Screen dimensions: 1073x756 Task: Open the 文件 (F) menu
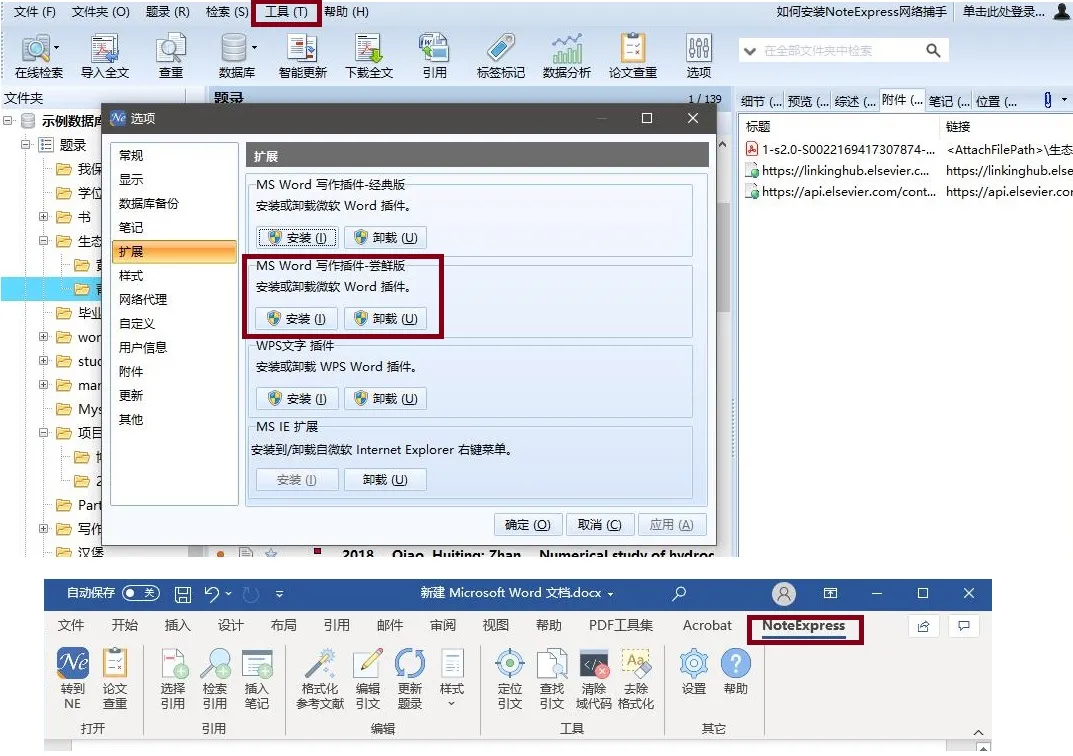pyautogui.click(x=34, y=12)
